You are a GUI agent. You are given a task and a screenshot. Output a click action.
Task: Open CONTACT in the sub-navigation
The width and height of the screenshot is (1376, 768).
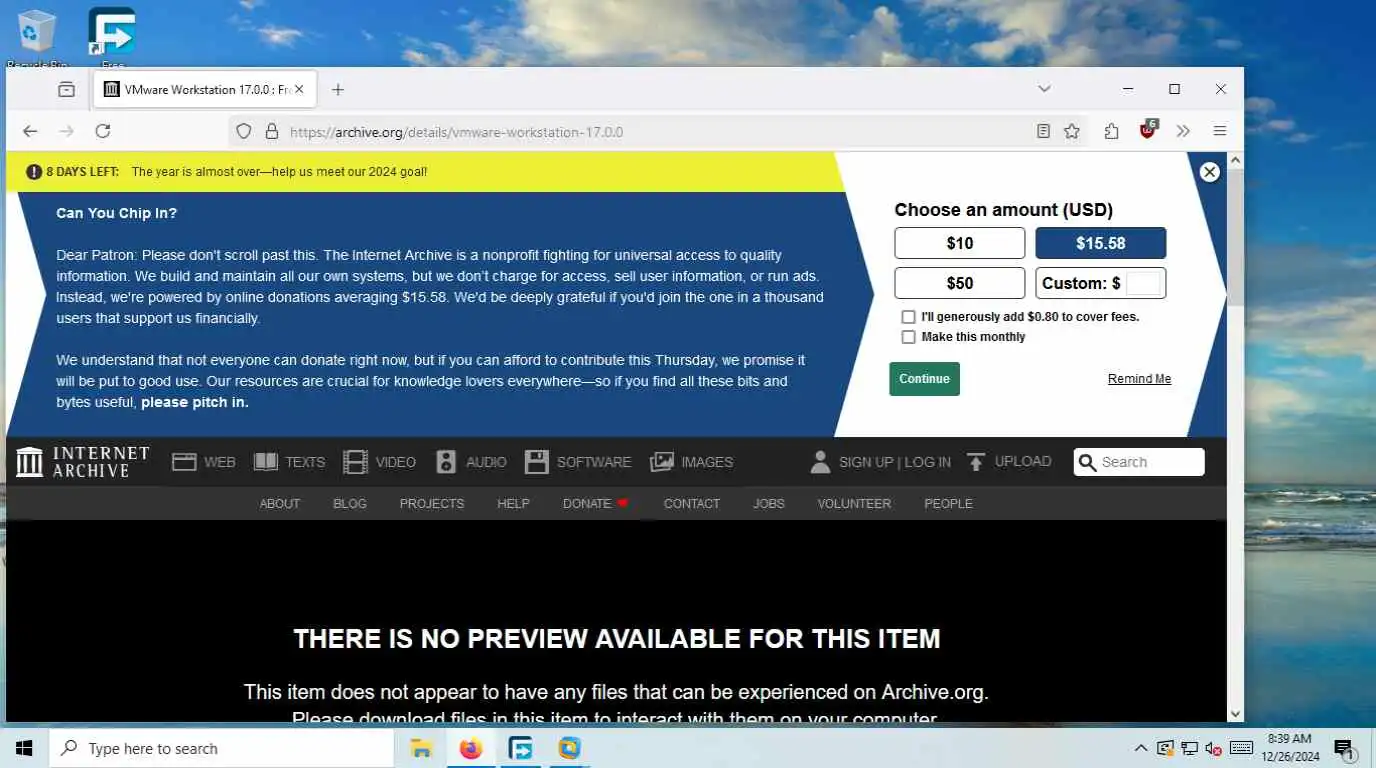692,503
